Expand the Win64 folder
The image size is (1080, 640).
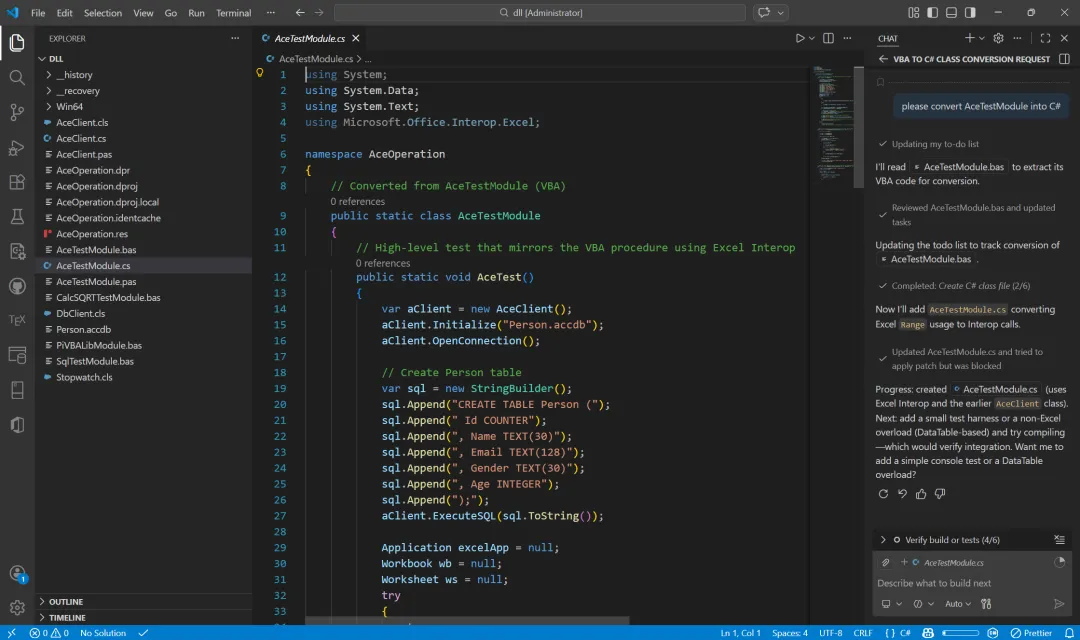(x=69, y=106)
